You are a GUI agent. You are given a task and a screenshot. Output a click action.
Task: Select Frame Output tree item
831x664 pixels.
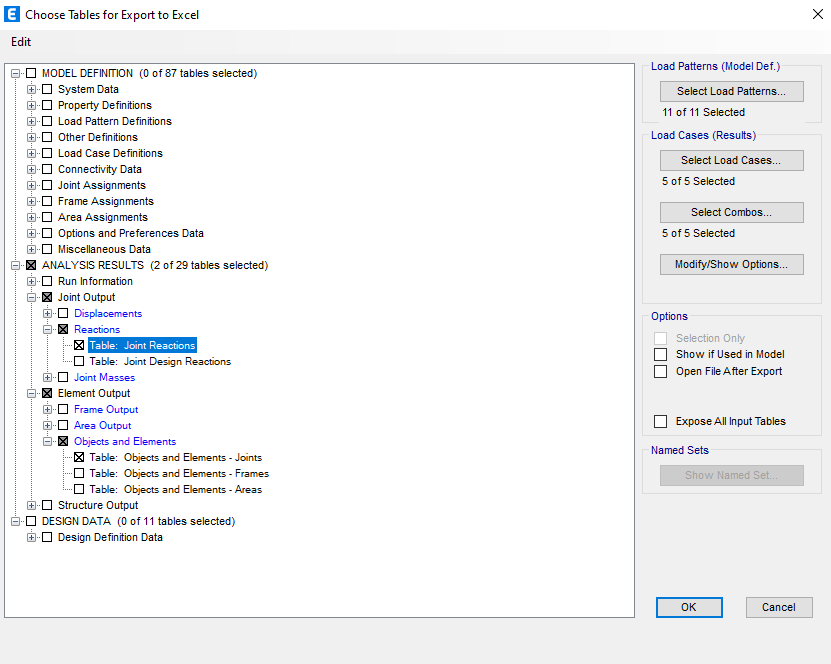(x=106, y=409)
